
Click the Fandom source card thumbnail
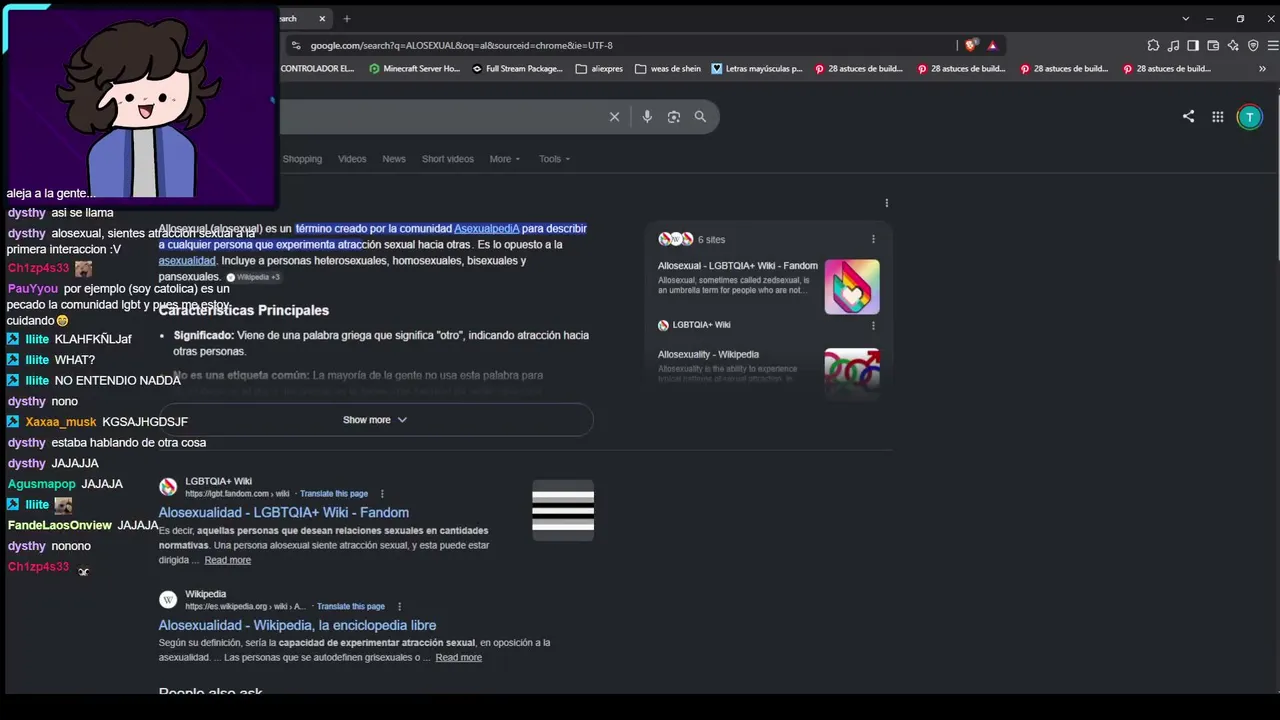(x=852, y=287)
